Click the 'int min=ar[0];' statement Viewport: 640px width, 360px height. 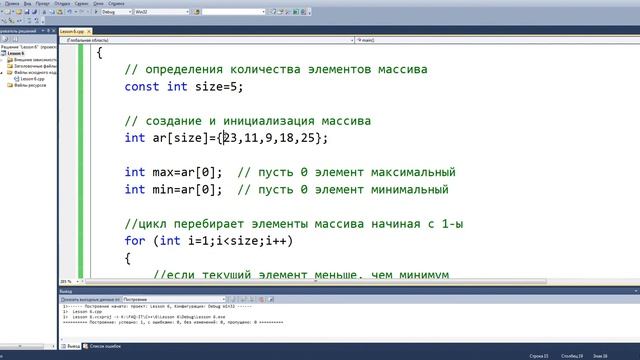click(x=173, y=190)
